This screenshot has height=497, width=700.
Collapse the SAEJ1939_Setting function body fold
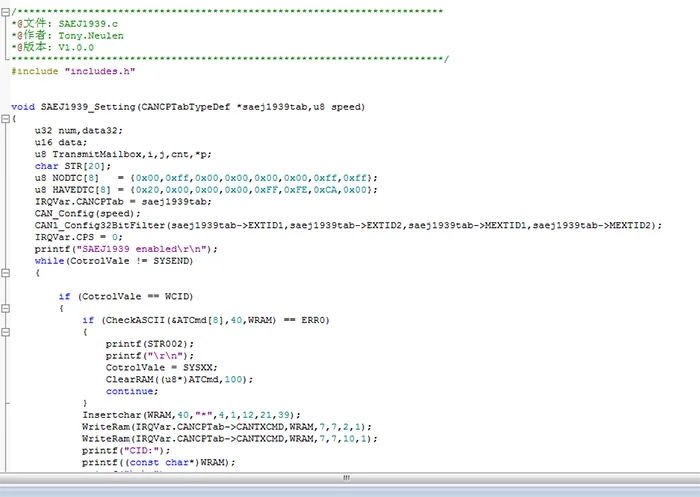click(x=5, y=119)
